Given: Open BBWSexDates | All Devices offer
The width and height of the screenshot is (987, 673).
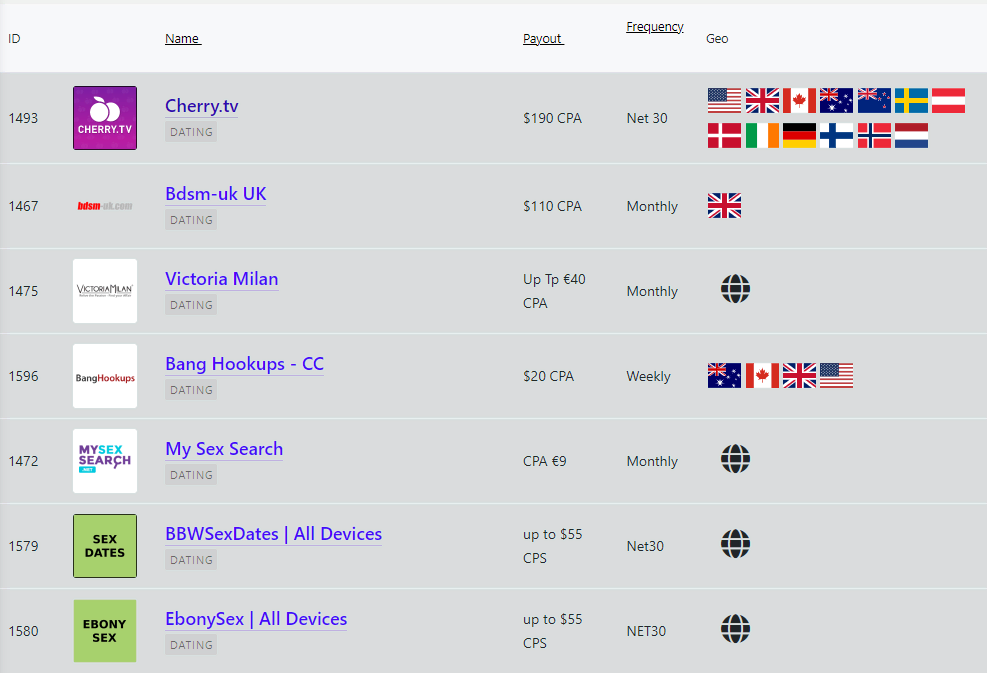Looking at the screenshot, I should pos(273,534).
